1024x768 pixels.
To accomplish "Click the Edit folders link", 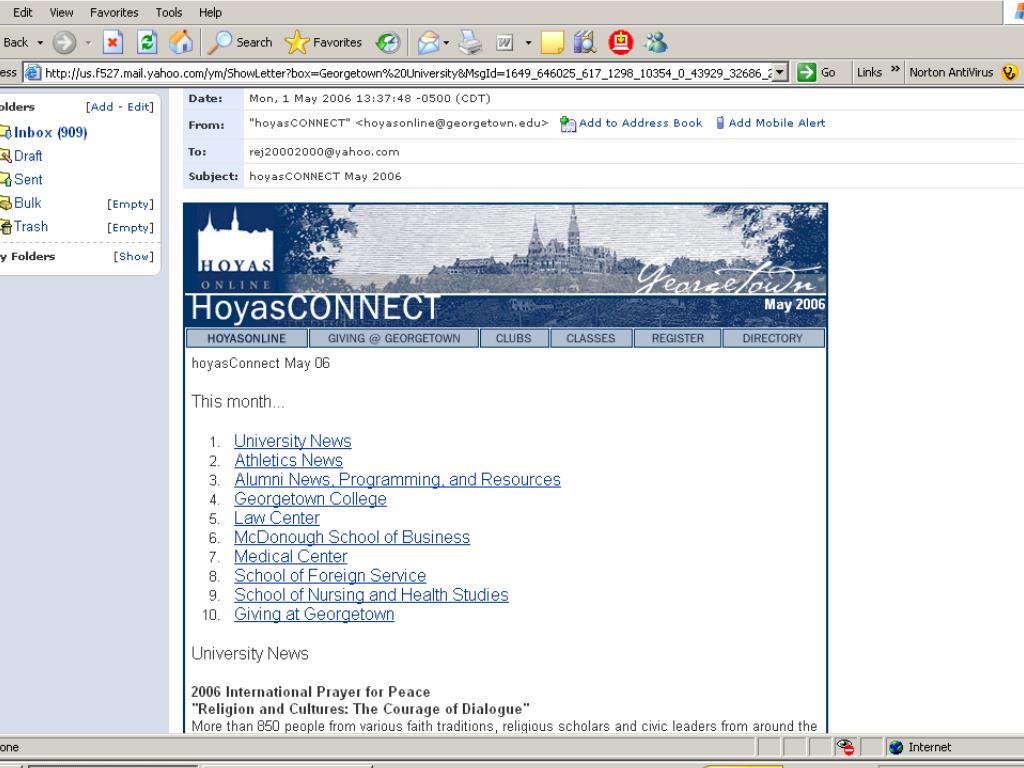I will (x=138, y=107).
